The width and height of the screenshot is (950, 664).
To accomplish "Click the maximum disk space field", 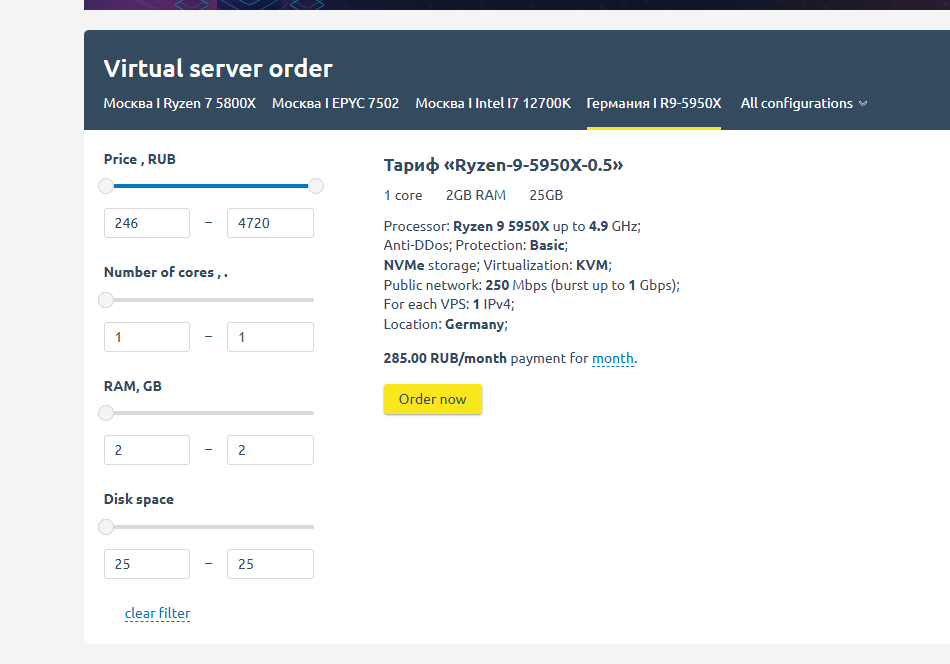I will click(x=270, y=564).
